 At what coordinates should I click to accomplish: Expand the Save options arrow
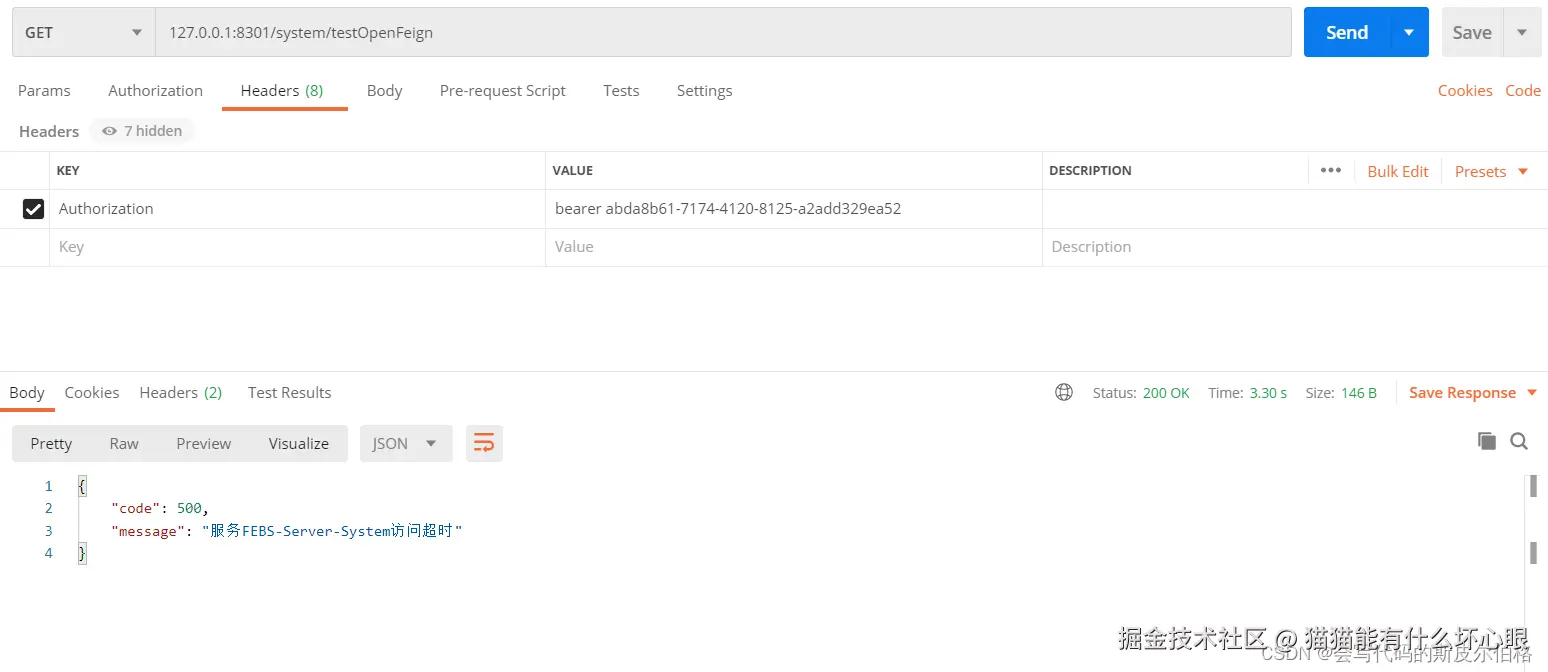pos(1522,33)
